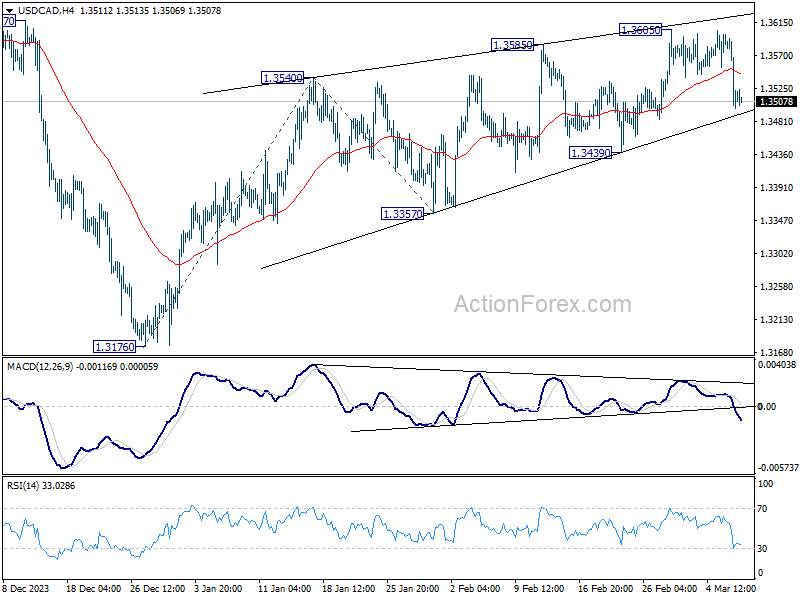Click the RSI(14) 33.0286 indicator label
Viewport: 800px width, 600px height.
click(x=41, y=486)
